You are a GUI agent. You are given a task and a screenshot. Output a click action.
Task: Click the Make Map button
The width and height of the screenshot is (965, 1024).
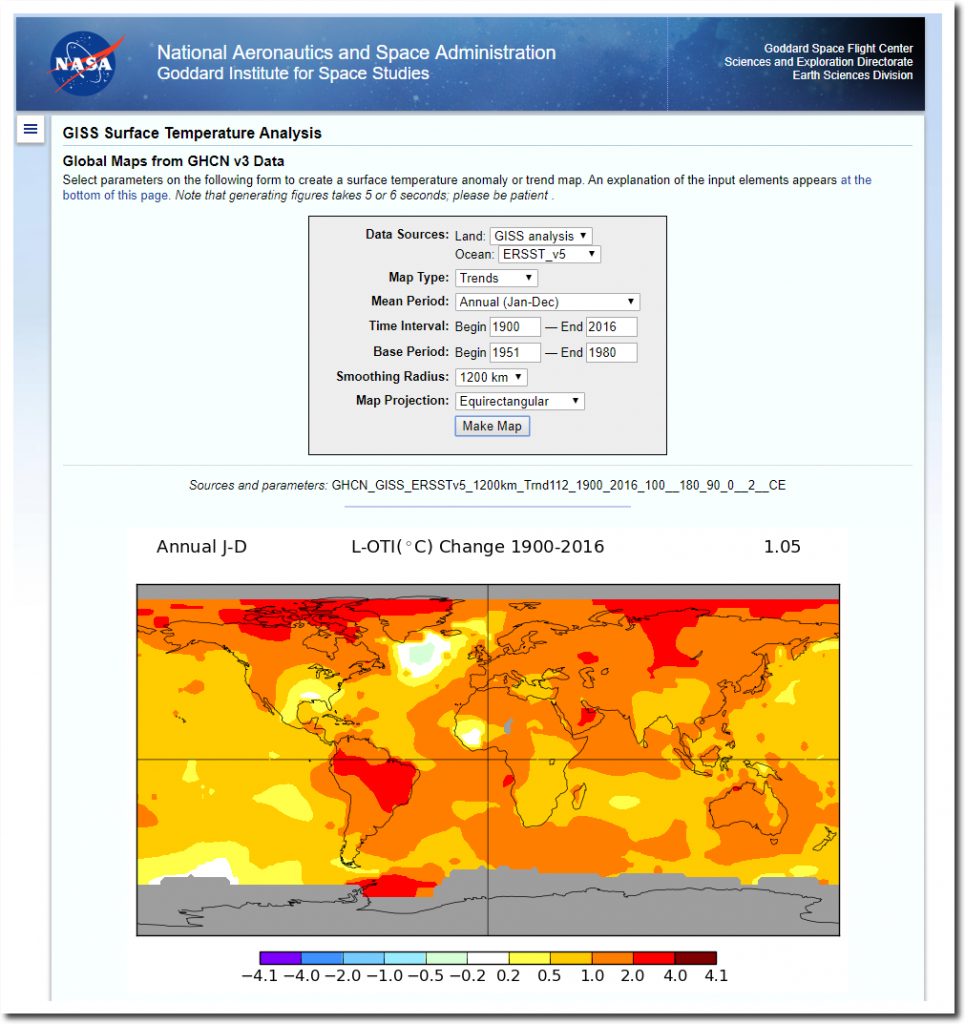pyautogui.click(x=492, y=426)
